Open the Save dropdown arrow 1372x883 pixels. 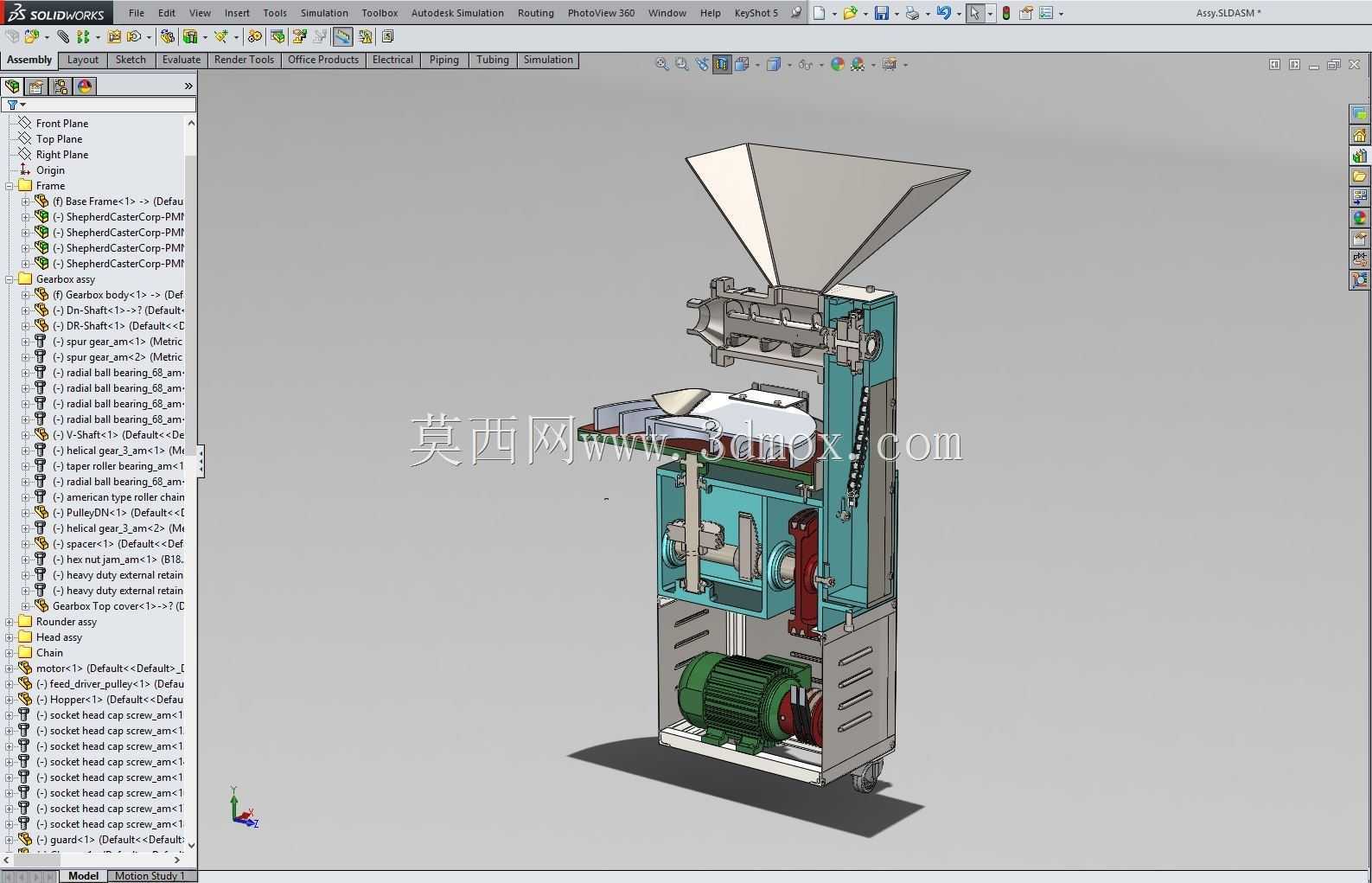(897, 14)
